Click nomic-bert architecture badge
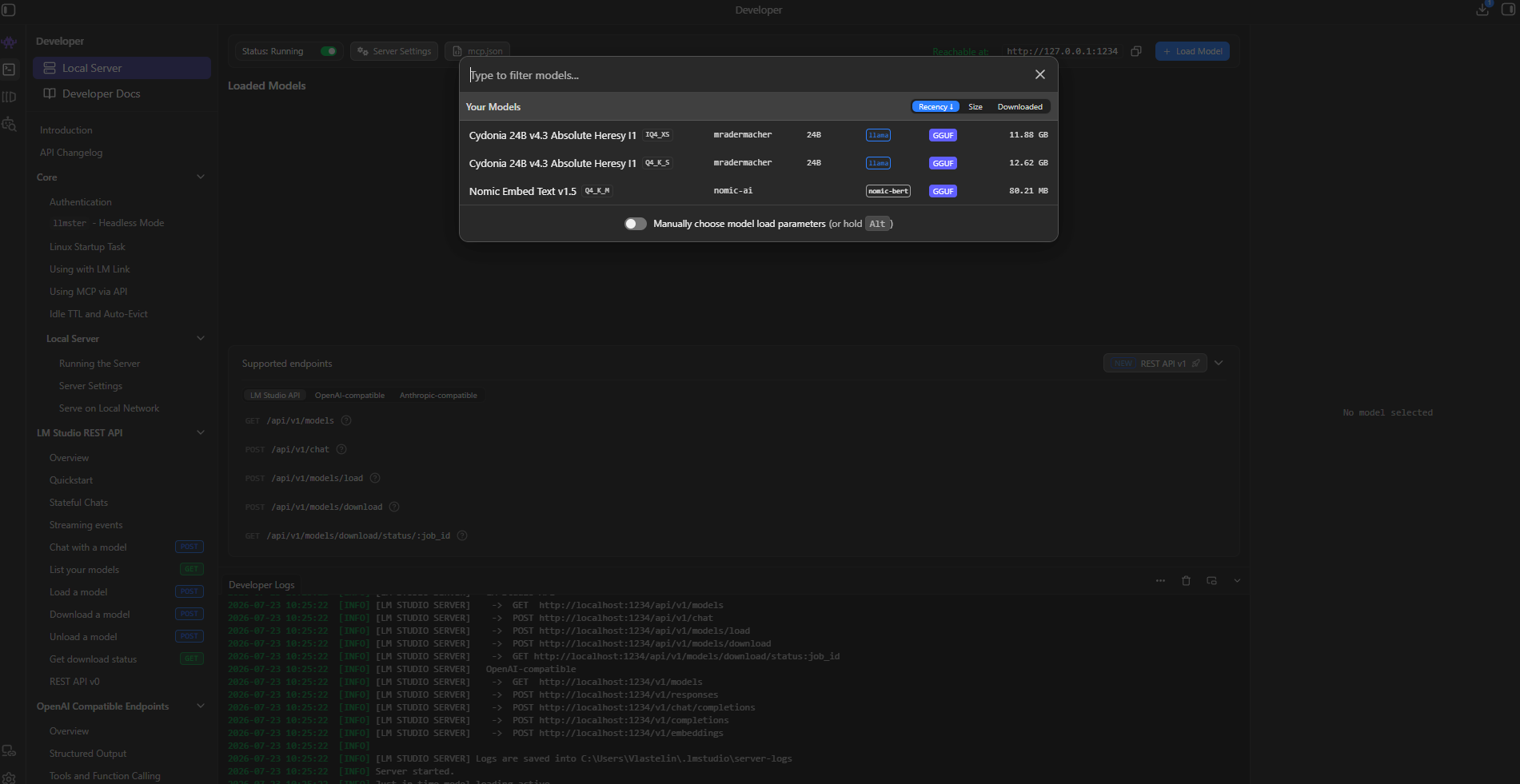The image size is (1520, 784). coord(888,191)
